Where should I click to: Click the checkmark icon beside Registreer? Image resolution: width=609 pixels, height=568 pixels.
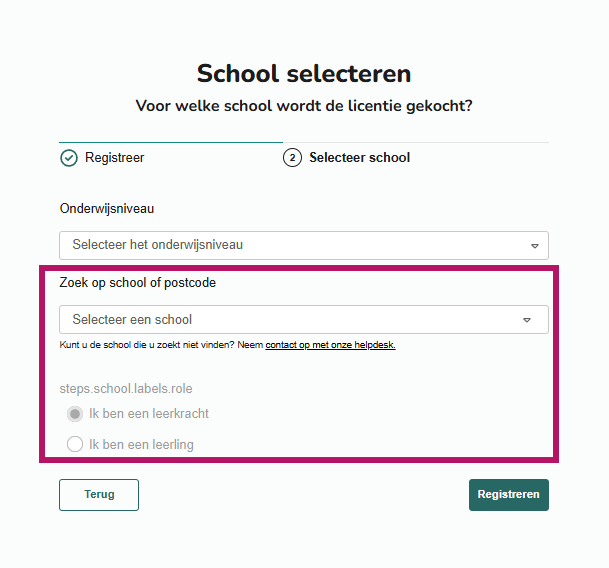point(69,158)
